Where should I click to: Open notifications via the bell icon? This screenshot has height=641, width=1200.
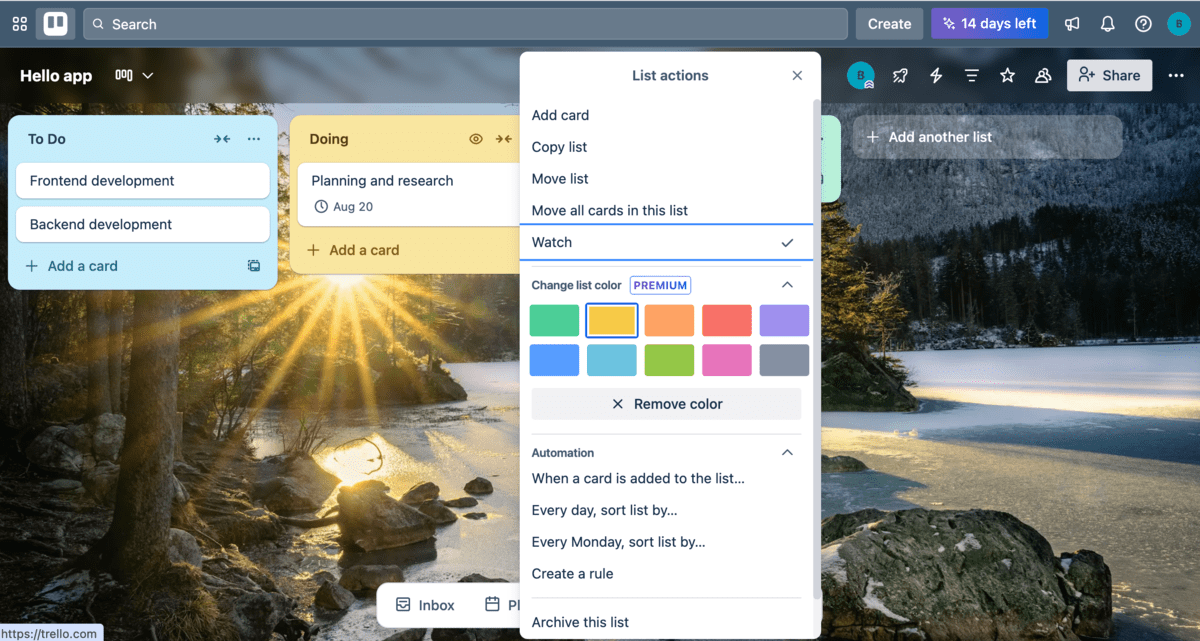1107,23
